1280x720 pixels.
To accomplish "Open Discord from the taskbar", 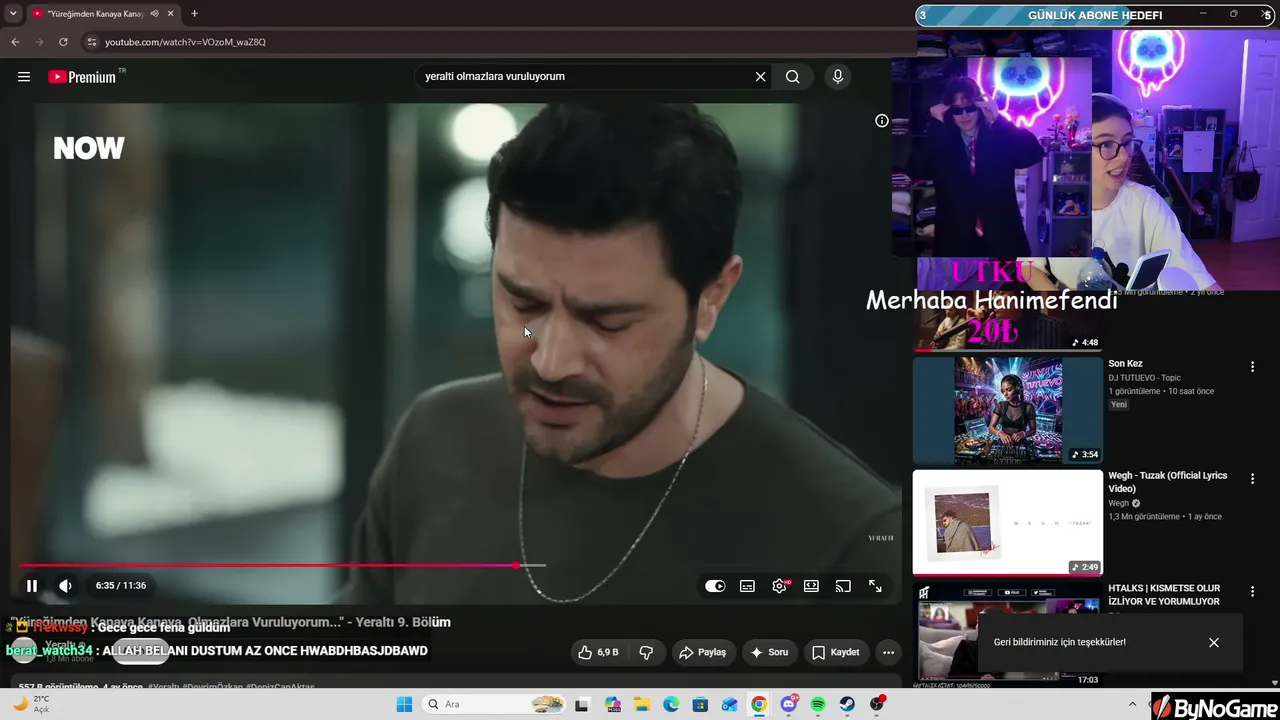I will [789, 705].
